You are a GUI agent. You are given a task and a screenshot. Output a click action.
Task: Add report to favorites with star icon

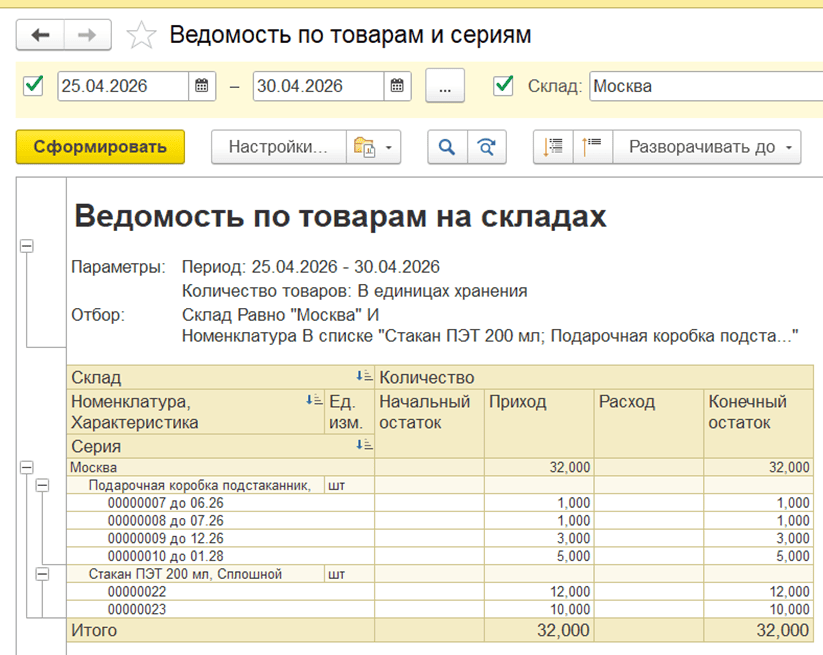click(x=141, y=36)
